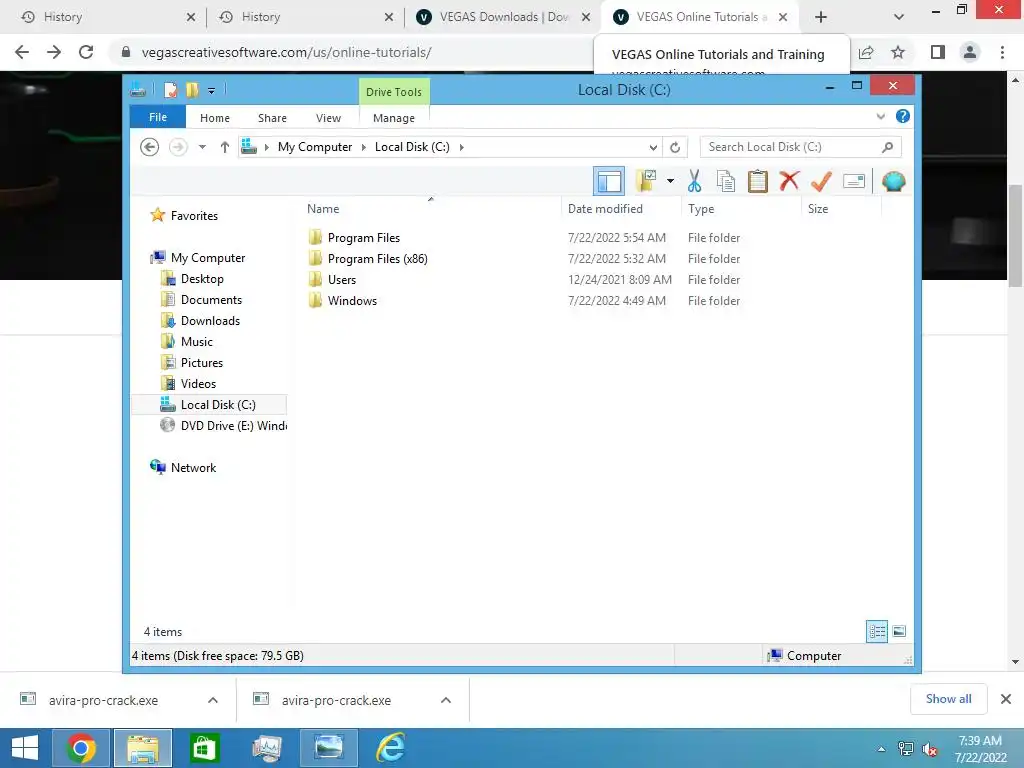Open recent locations dropdown arrow

(x=202, y=147)
